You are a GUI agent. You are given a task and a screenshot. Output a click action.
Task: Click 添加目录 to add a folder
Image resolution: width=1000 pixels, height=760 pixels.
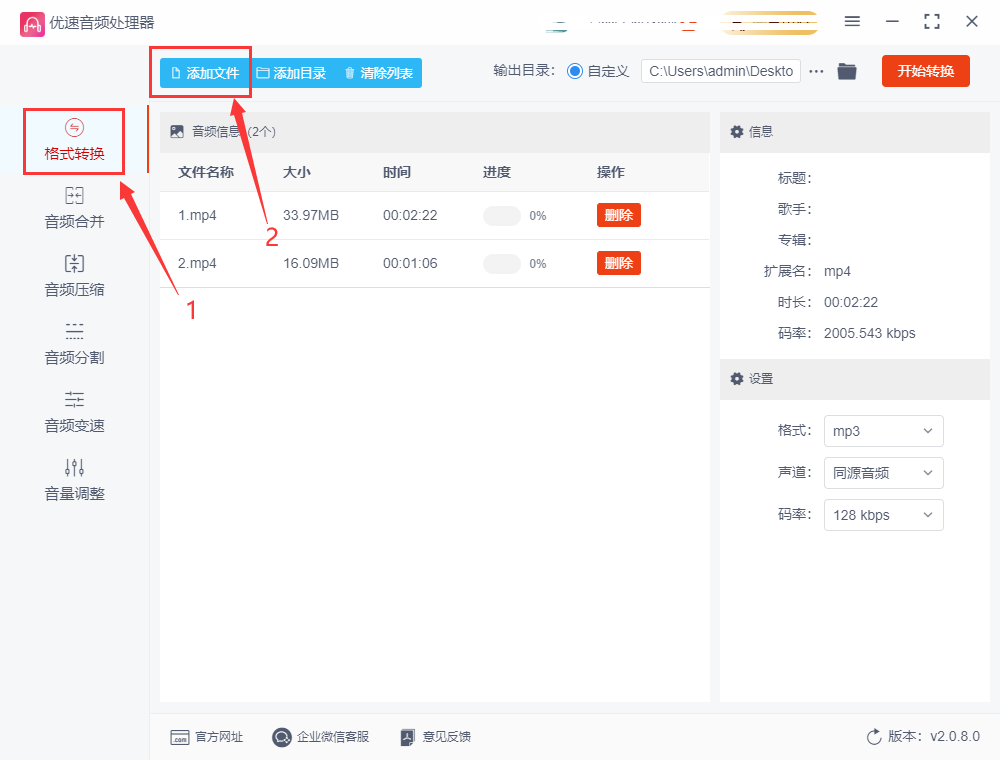(x=291, y=73)
